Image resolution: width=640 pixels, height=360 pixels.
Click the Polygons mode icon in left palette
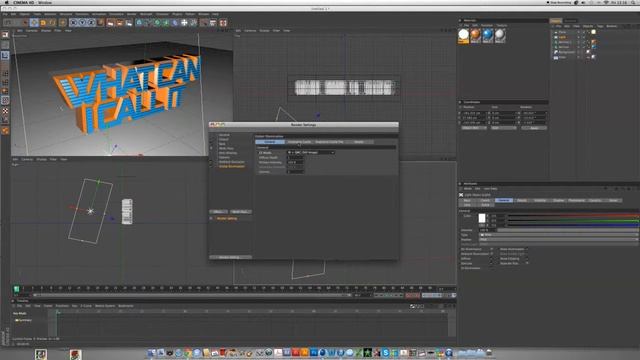pyautogui.click(x=5, y=91)
